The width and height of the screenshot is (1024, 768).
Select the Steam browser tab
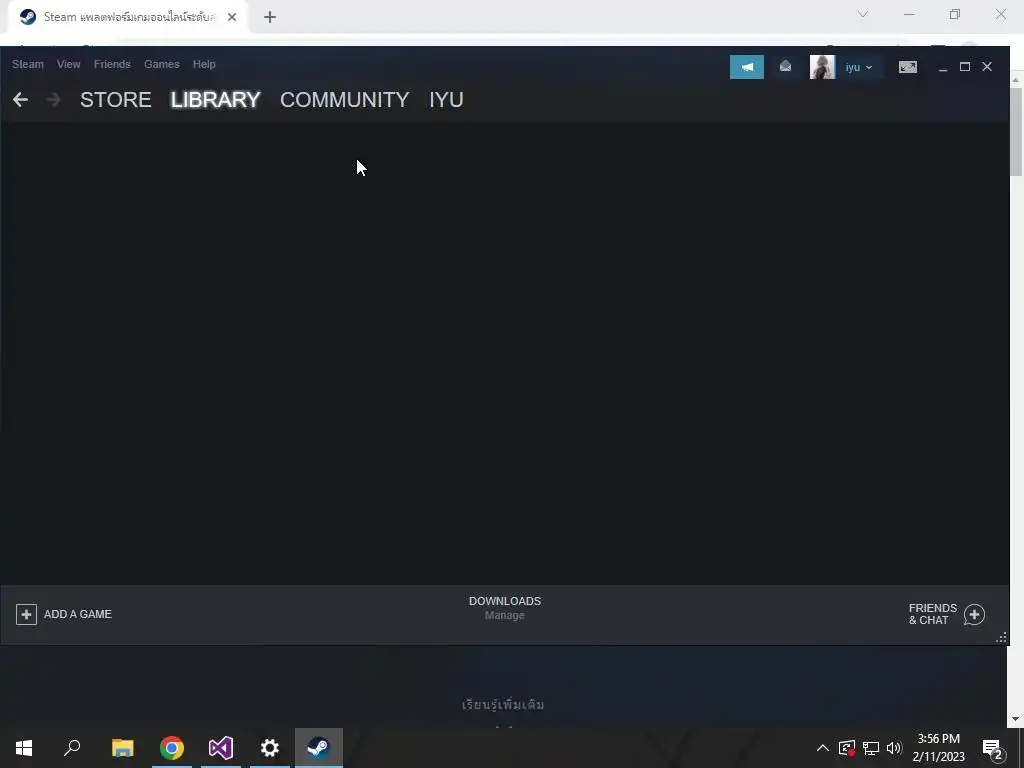coord(128,17)
